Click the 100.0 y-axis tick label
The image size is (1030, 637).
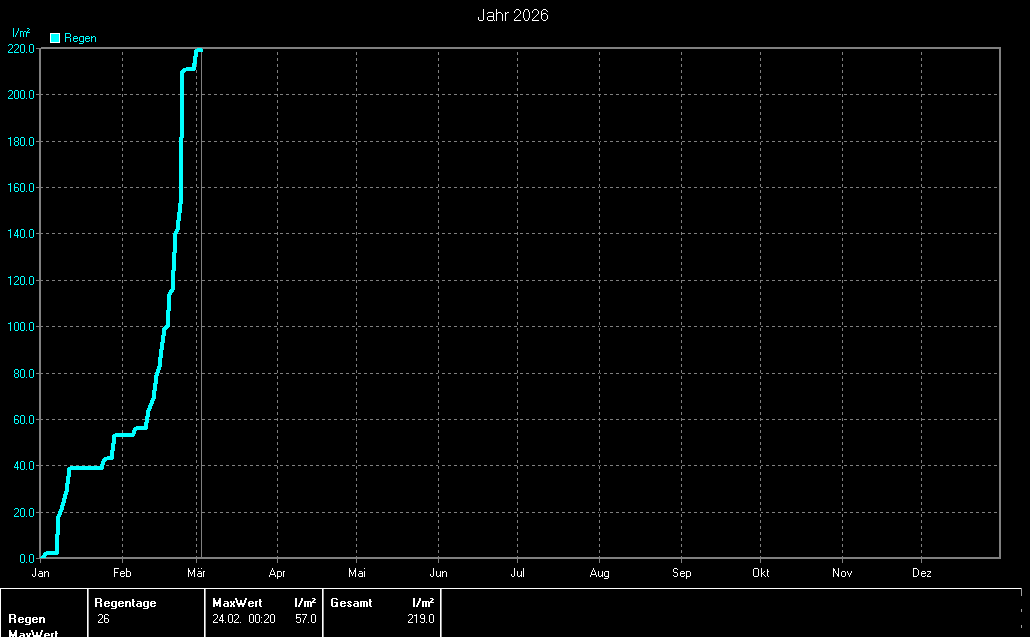(21, 327)
